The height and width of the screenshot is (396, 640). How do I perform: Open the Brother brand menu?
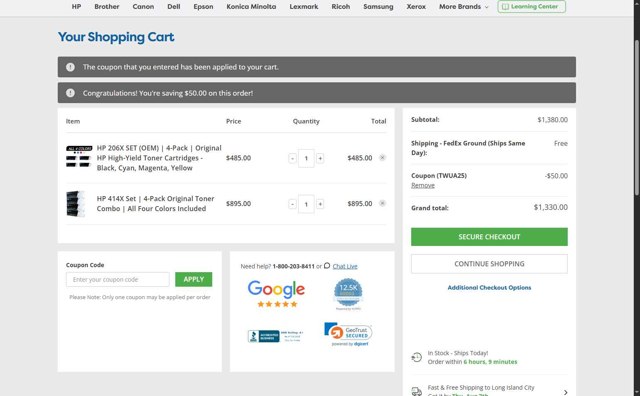click(107, 7)
